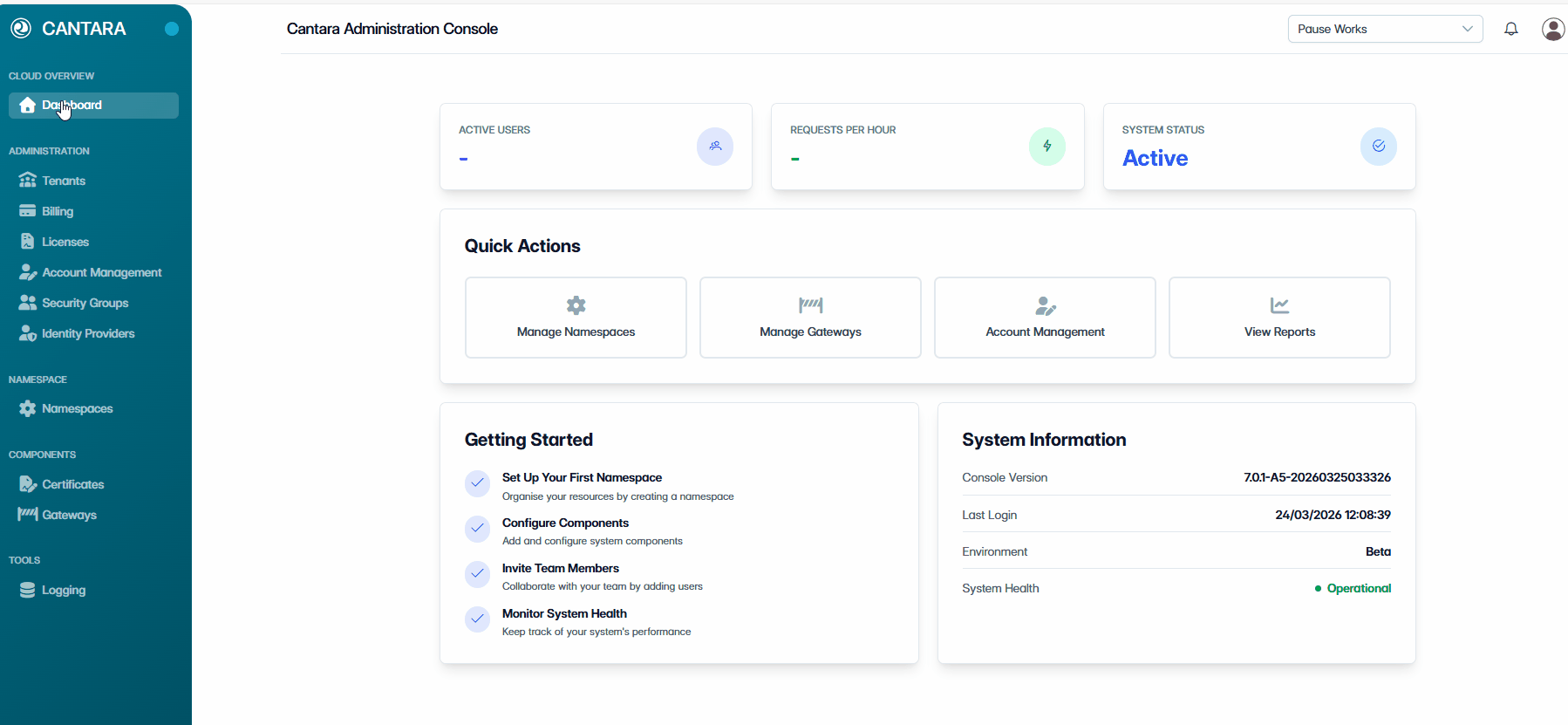
Task: Click the Requests Per Hour lightning icon
Action: (x=1047, y=147)
